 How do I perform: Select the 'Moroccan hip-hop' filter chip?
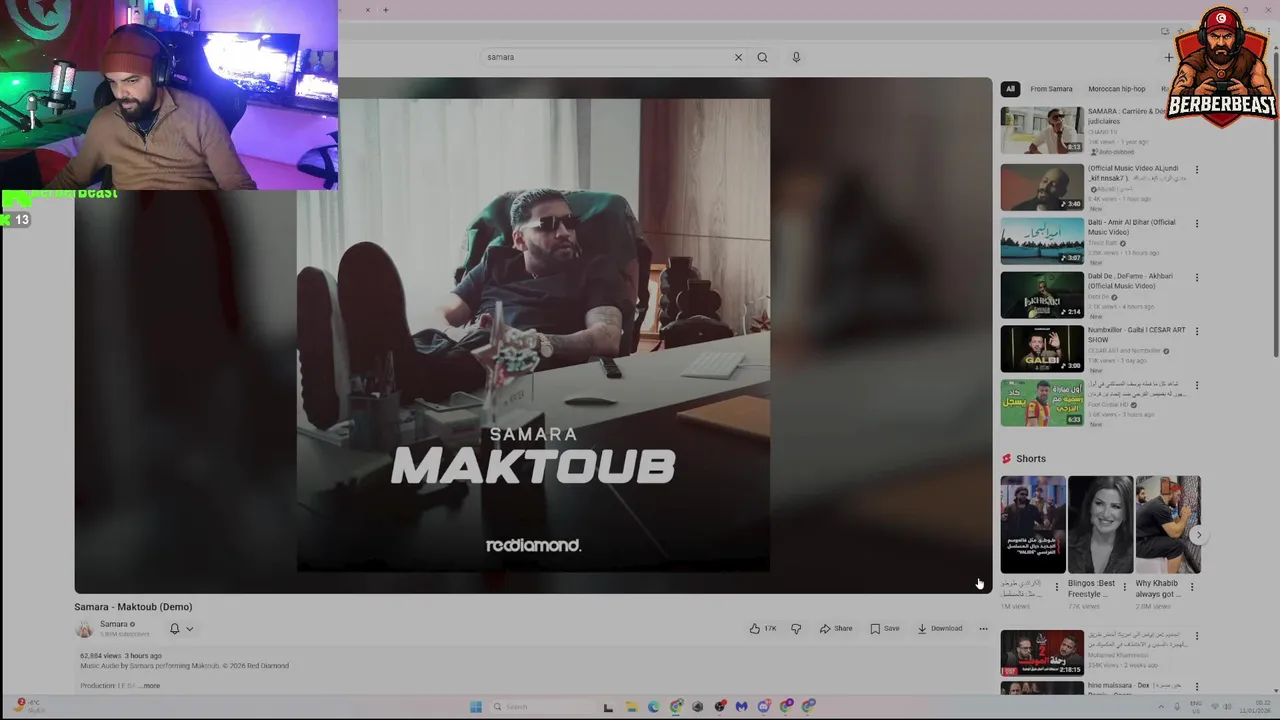pyautogui.click(x=1117, y=89)
